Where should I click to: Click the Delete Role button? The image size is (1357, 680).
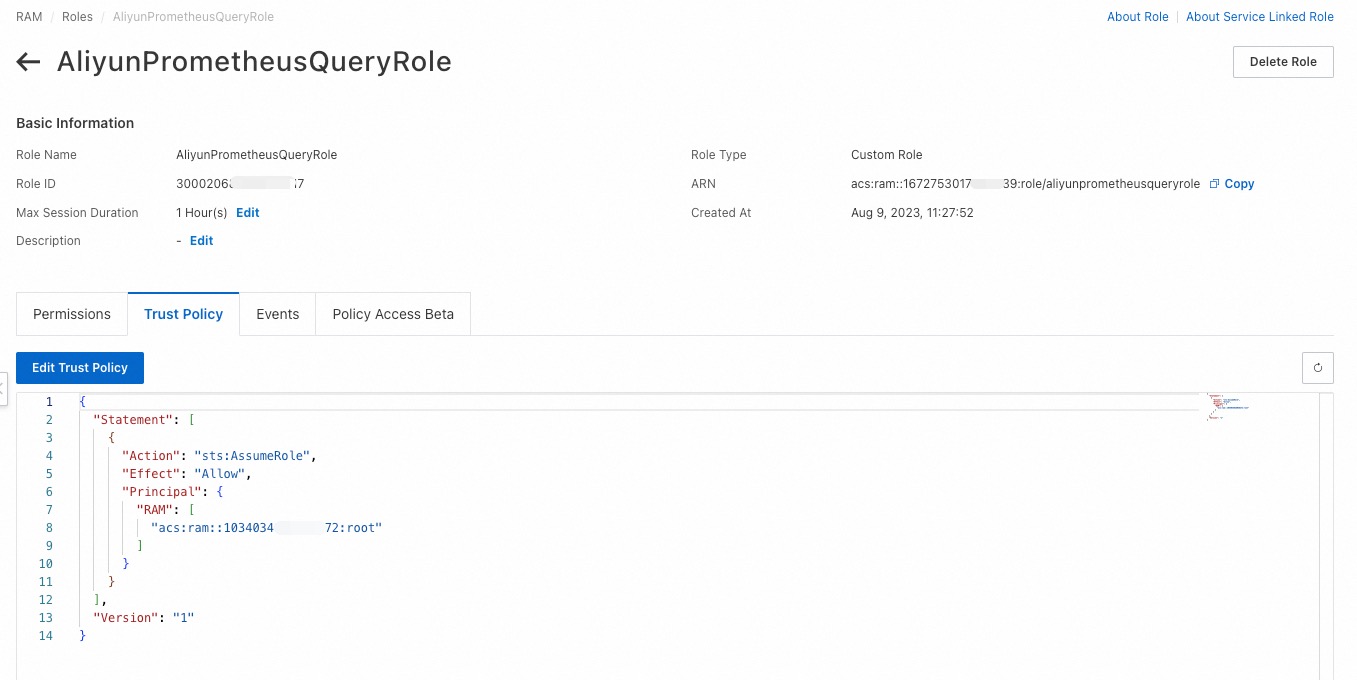[x=1283, y=62]
